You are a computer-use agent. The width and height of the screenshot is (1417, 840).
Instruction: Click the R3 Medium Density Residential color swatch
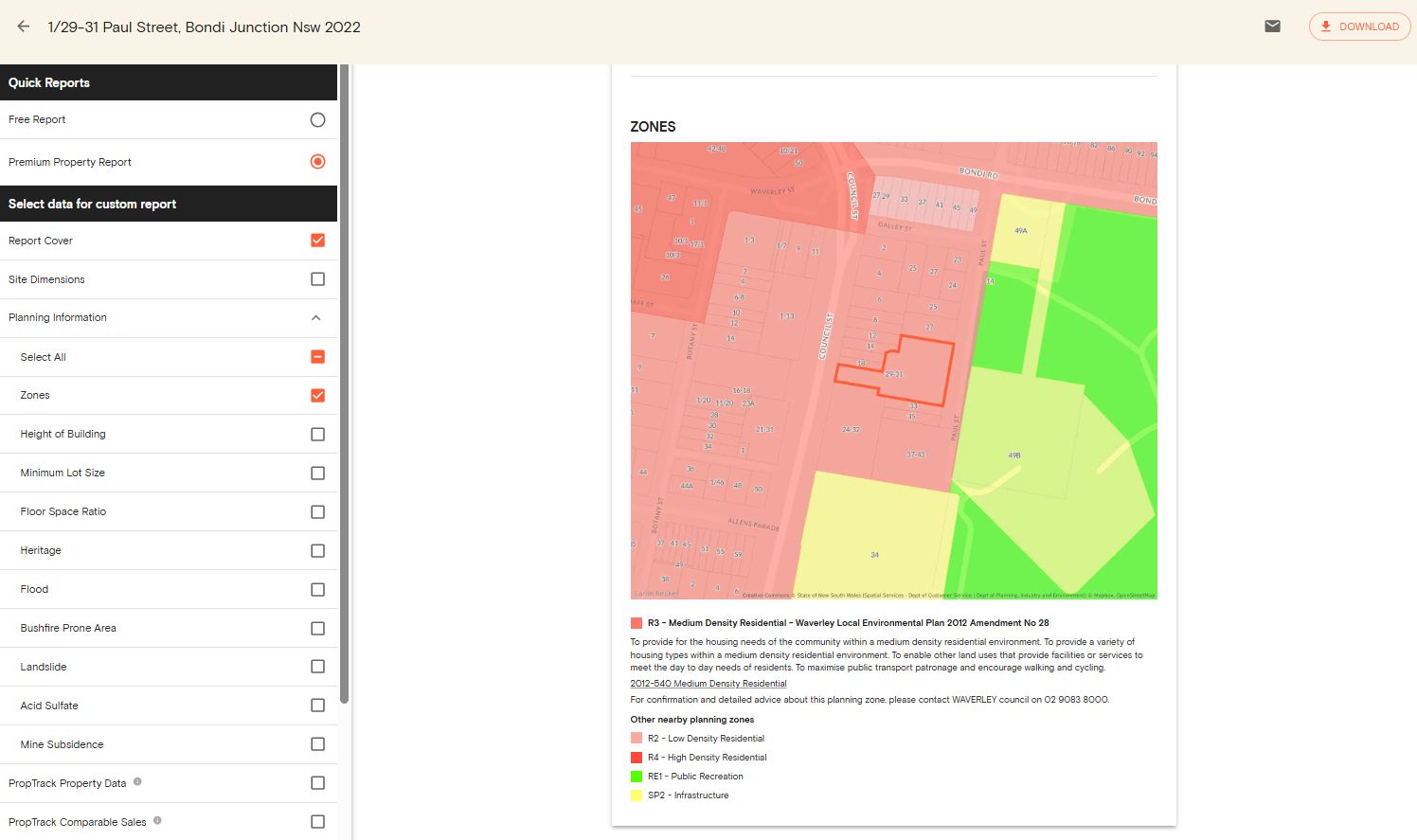pos(637,623)
